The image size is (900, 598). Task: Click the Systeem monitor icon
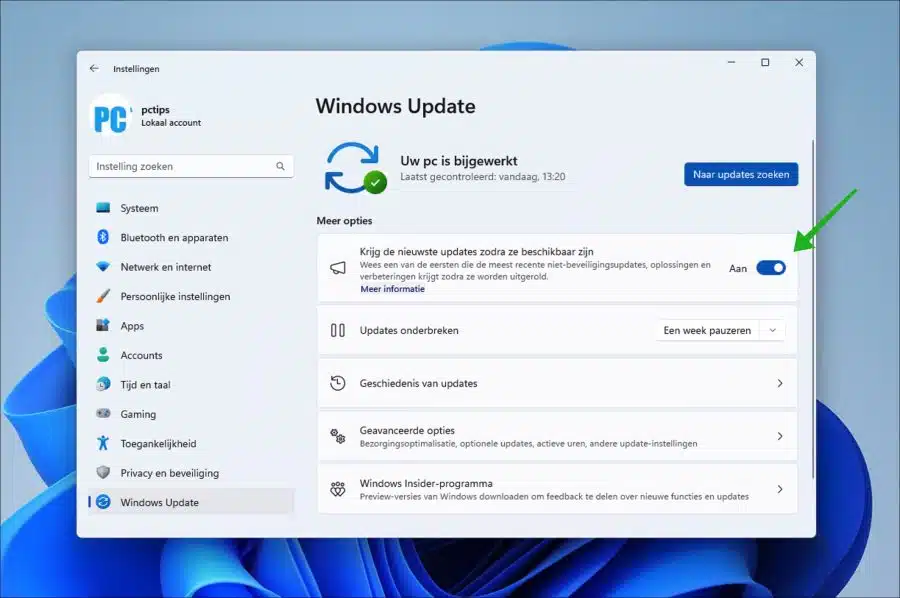tap(103, 208)
